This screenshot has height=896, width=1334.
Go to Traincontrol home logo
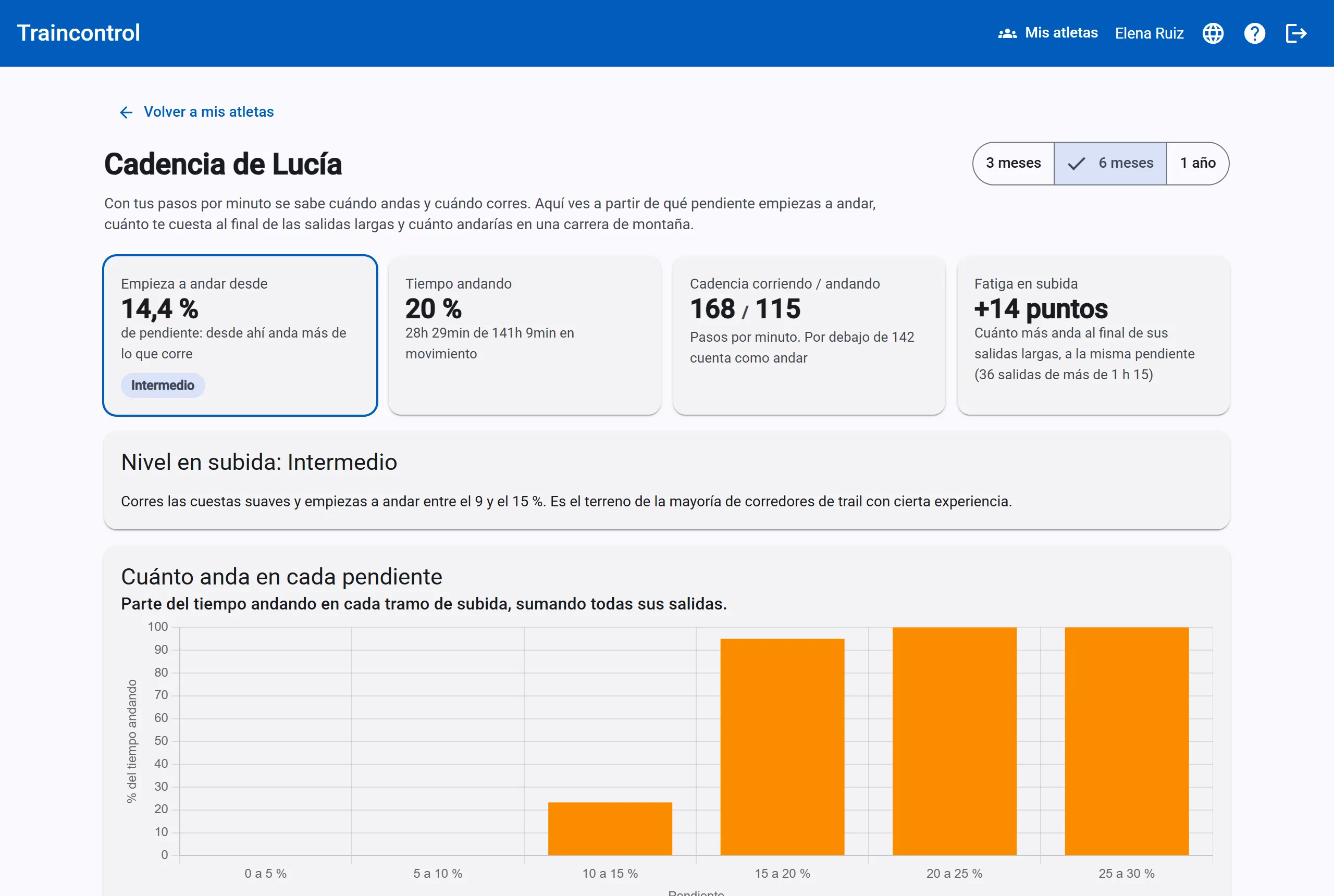[78, 33]
